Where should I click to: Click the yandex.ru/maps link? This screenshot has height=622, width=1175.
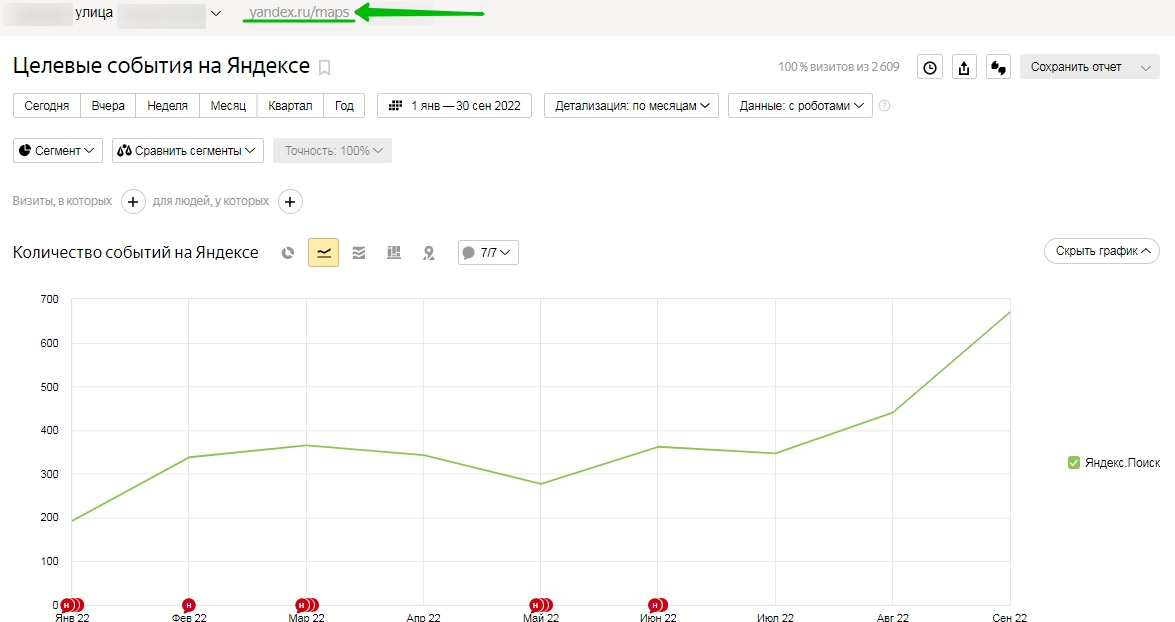(x=299, y=13)
